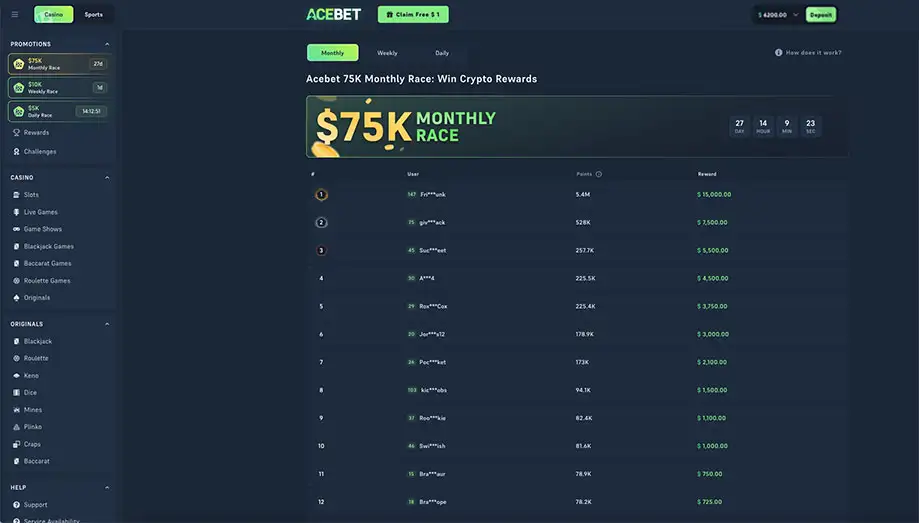The height and width of the screenshot is (523, 919).
Task: Click the 94.1K points value
Action: pyautogui.click(x=583, y=390)
